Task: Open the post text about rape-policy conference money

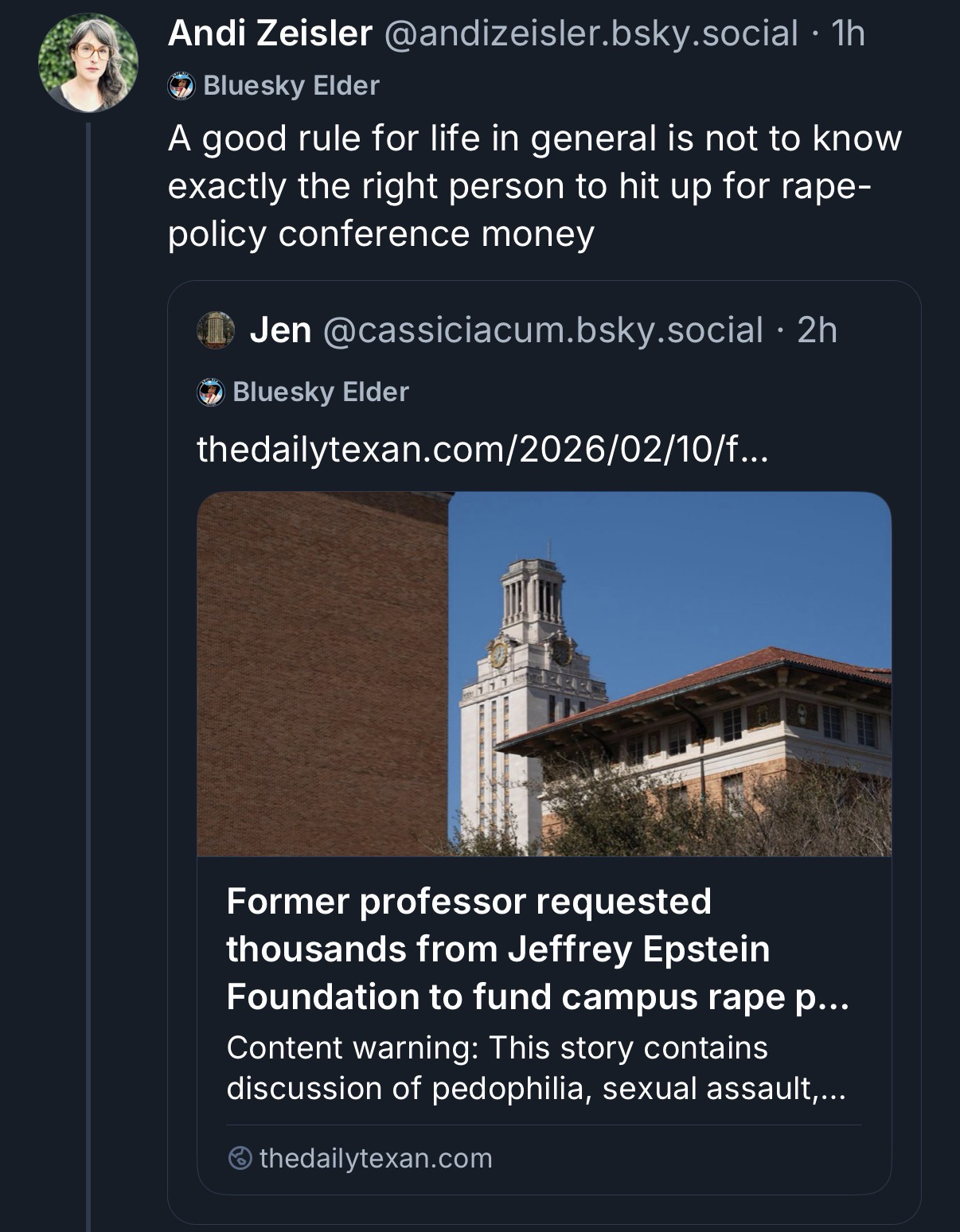Action: click(x=533, y=186)
